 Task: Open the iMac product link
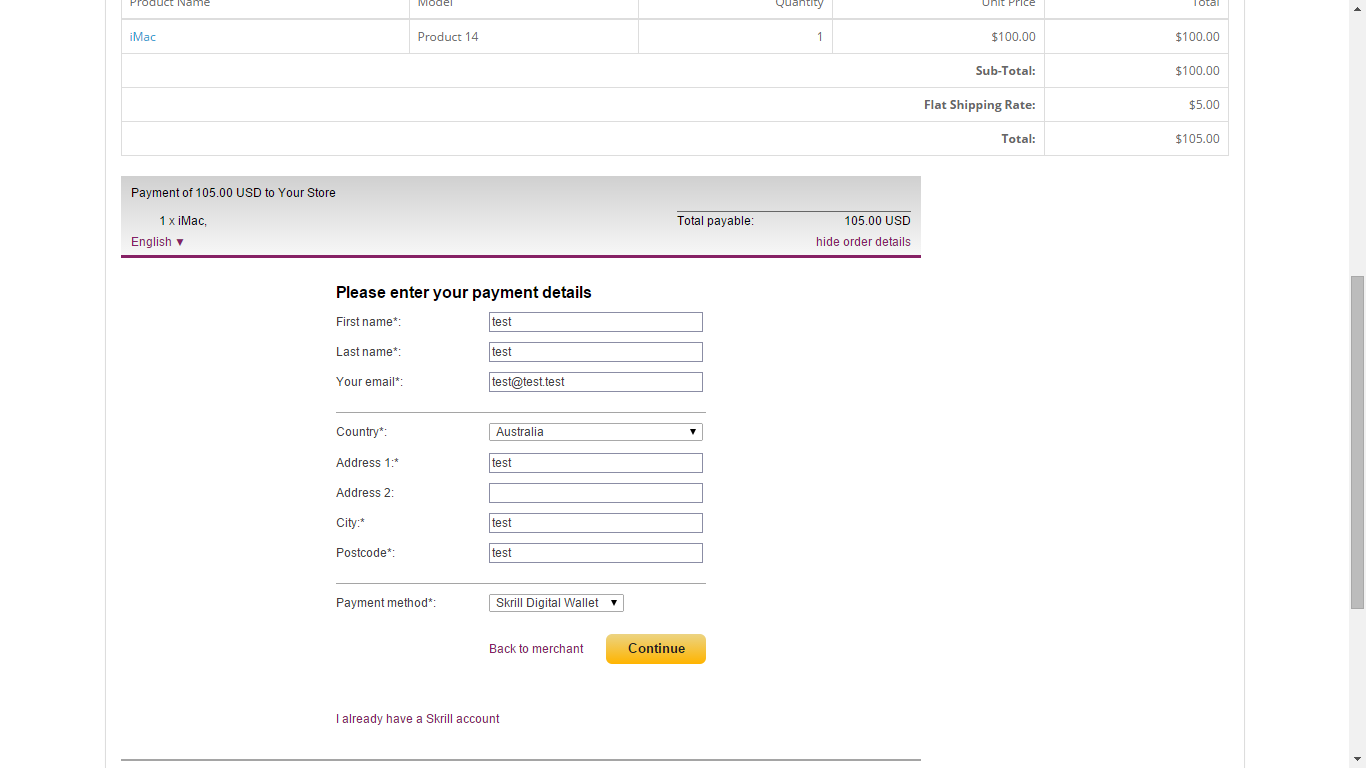pyautogui.click(x=143, y=37)
